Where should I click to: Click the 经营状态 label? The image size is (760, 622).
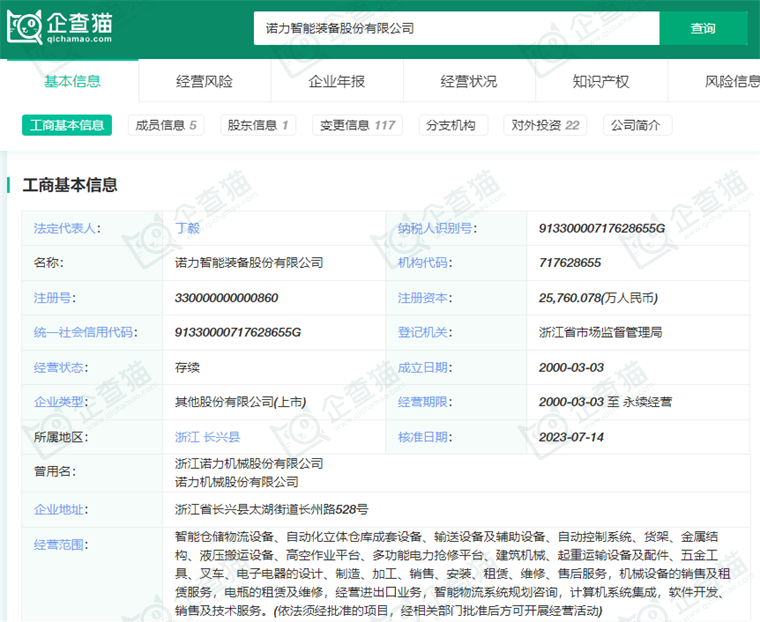[x=61, y=367]
